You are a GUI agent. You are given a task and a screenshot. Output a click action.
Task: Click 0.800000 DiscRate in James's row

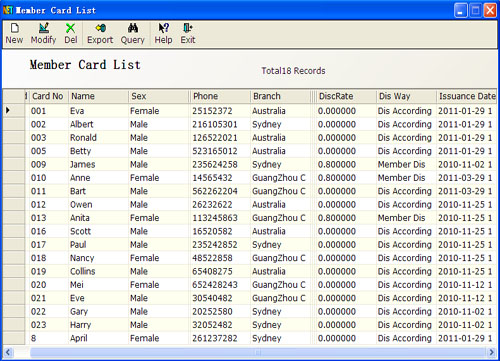click(337, 164)
